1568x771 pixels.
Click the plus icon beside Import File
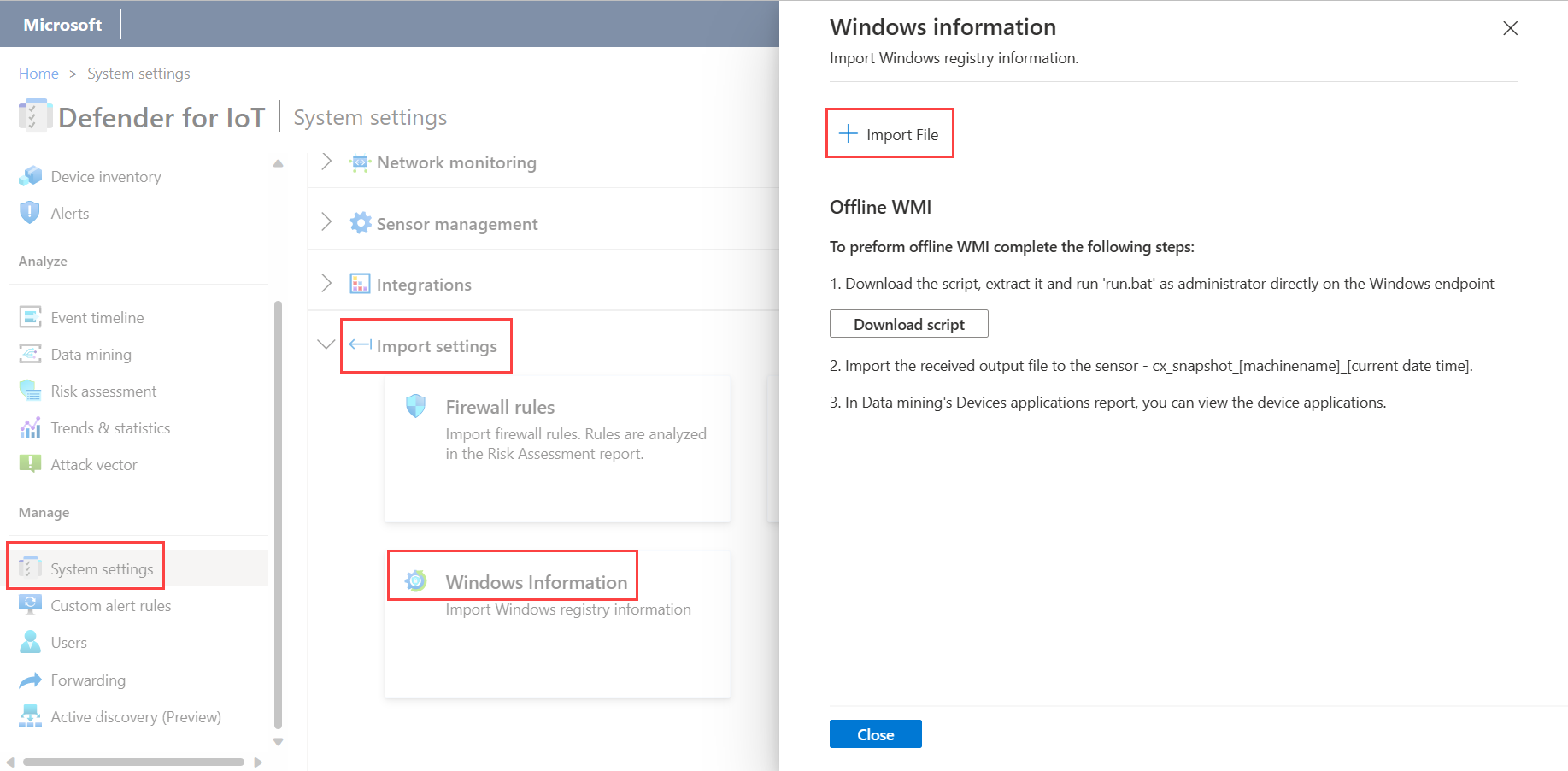[848, 134]
